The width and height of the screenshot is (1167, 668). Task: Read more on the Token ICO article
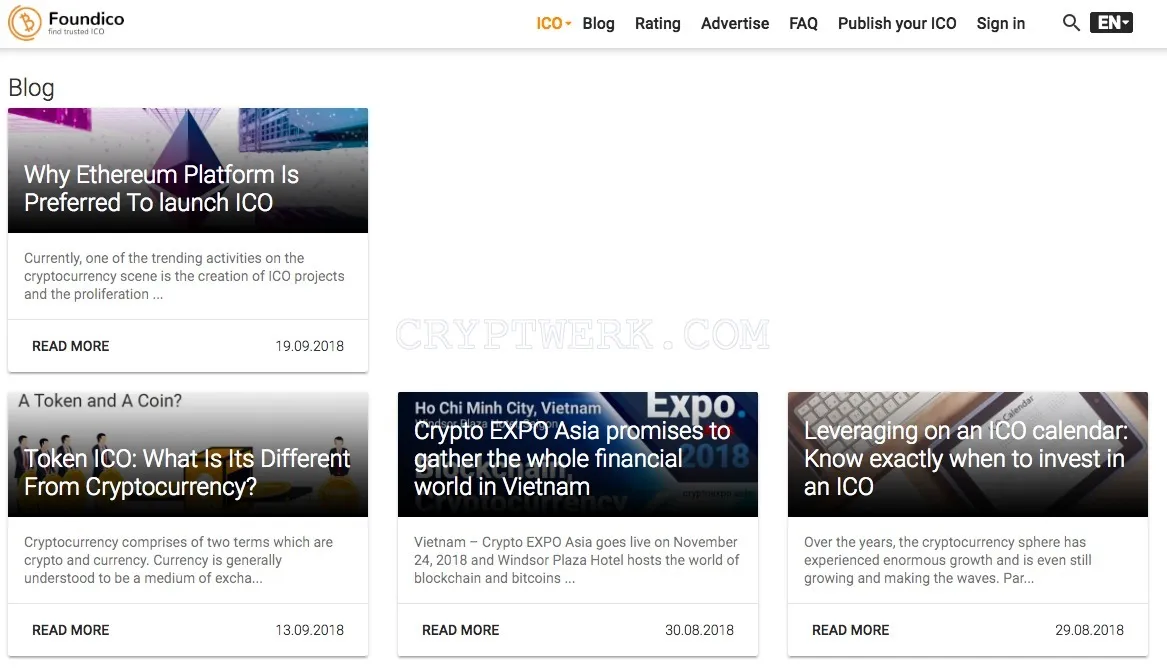71,630
